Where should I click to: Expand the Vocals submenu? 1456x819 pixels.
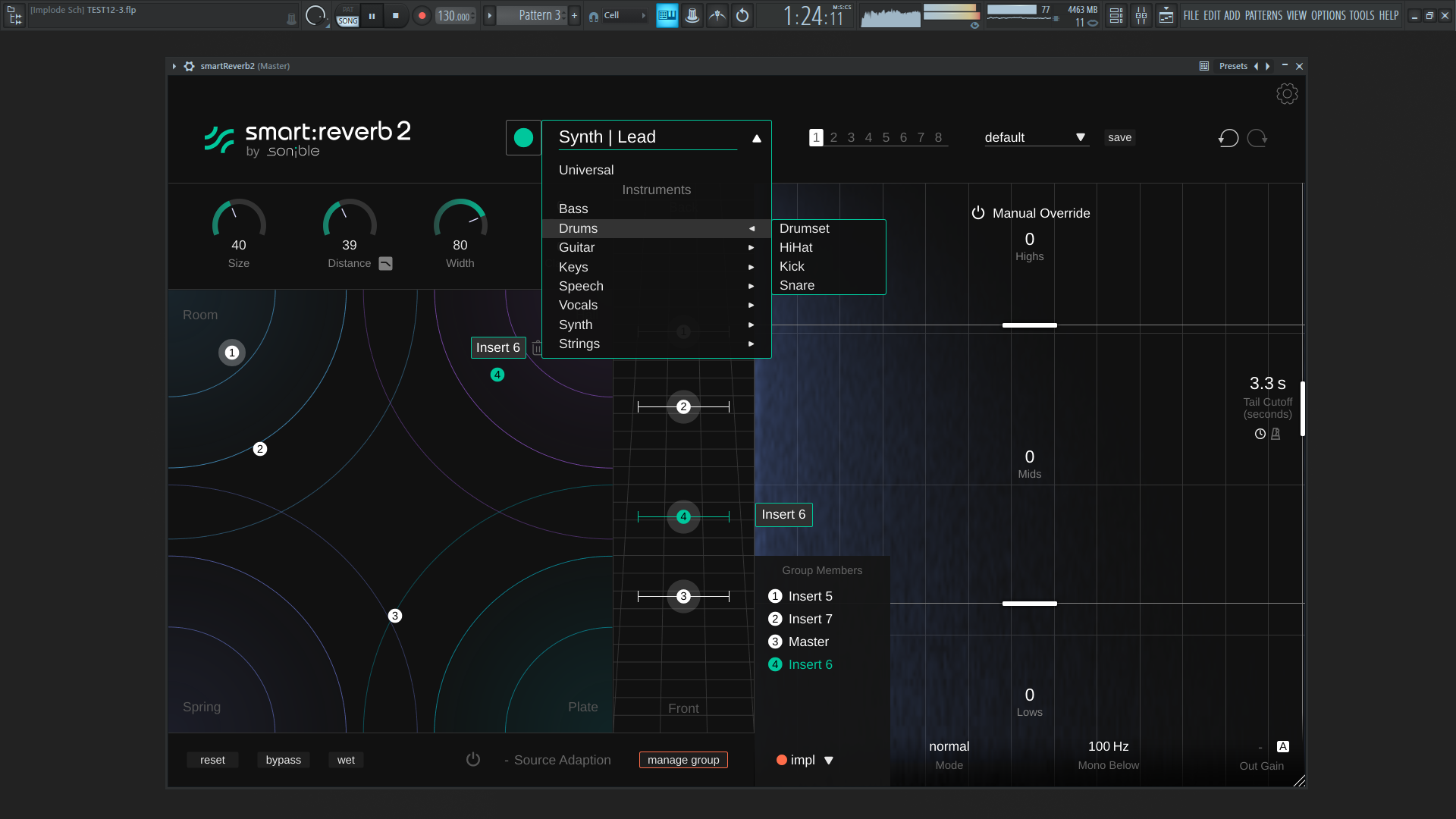[x=657, y=305]
